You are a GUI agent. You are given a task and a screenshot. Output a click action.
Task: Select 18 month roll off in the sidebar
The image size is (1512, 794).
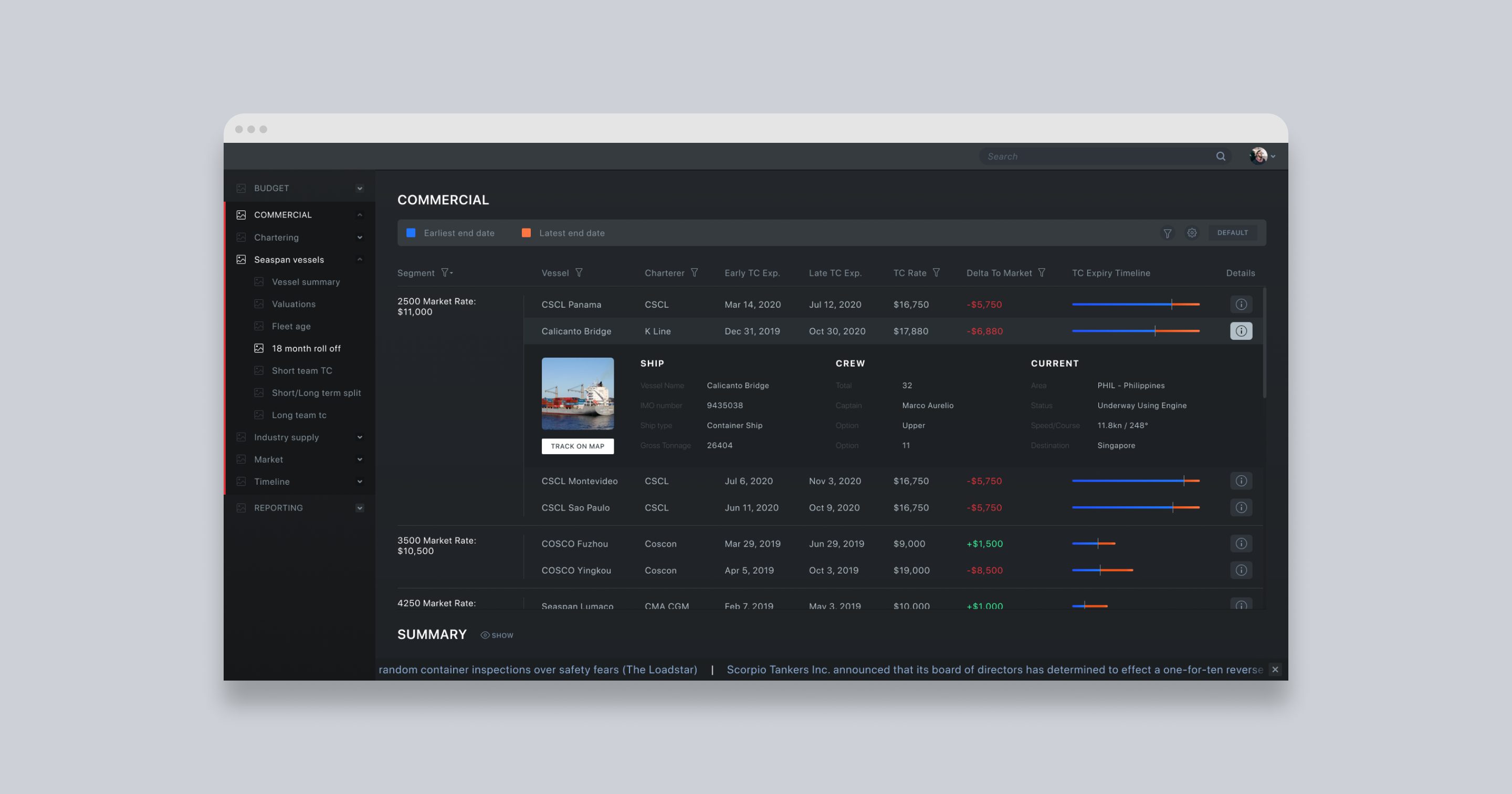(306, 348)
